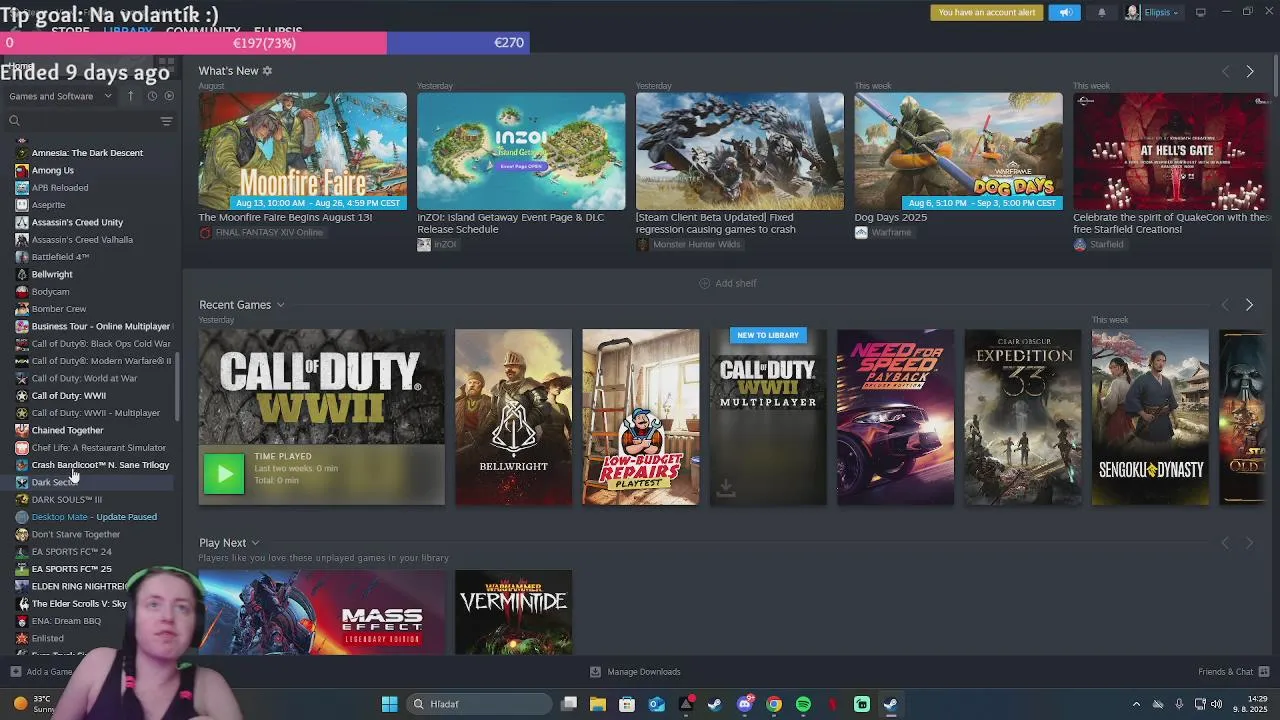Switch to Big Picture mode icon

1201,12
